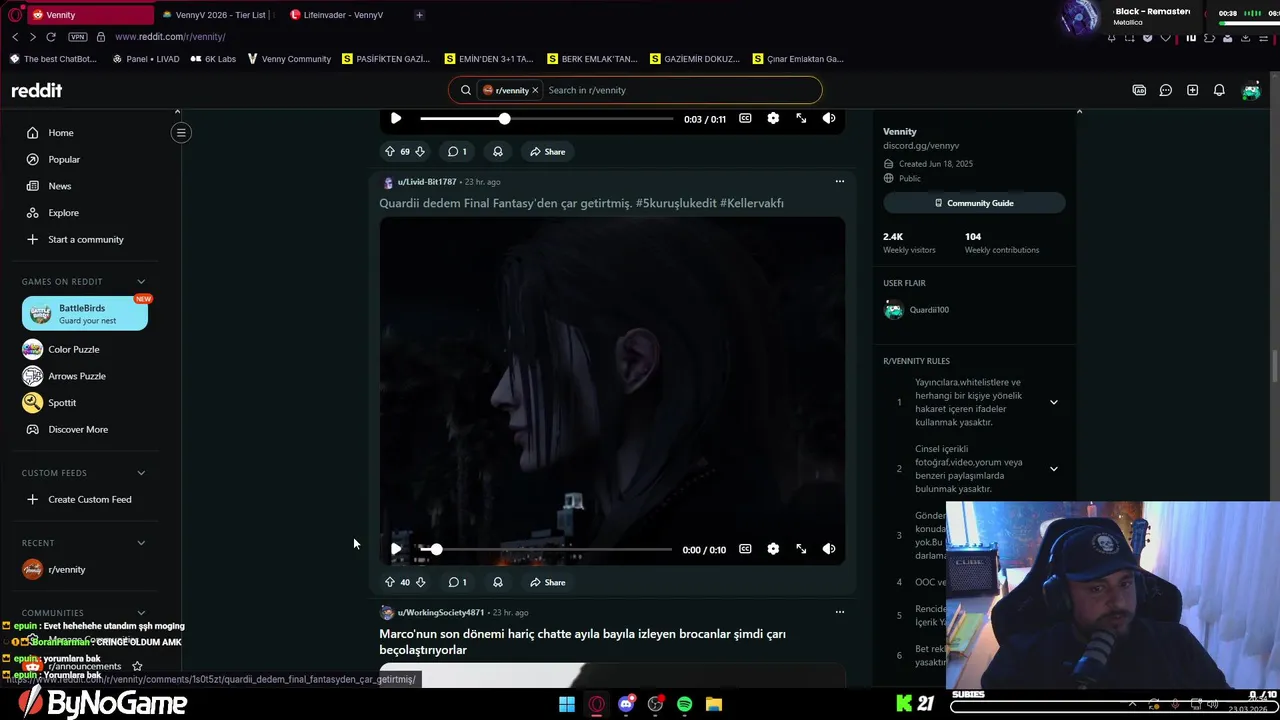Image resolution: width=1280 pixels, height=720 pixels.
Task: Toggle closed captions on the top video
Action: point(745,118)
